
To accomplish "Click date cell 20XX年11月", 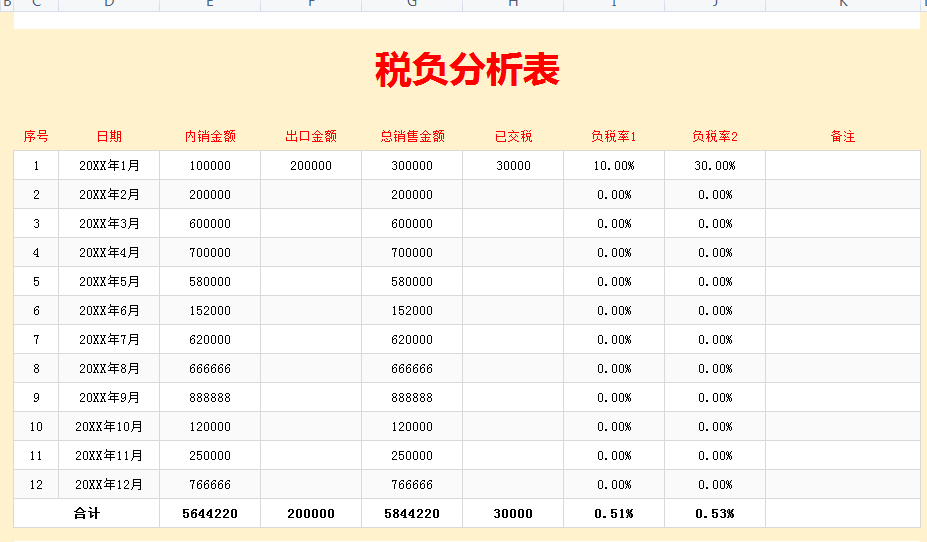I will point(109,455).
